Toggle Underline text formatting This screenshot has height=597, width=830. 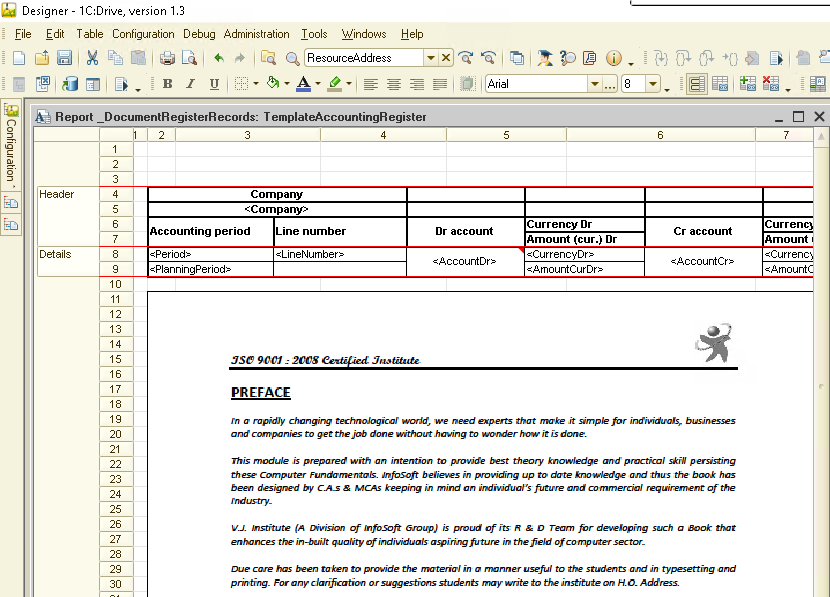coord(214,84)
